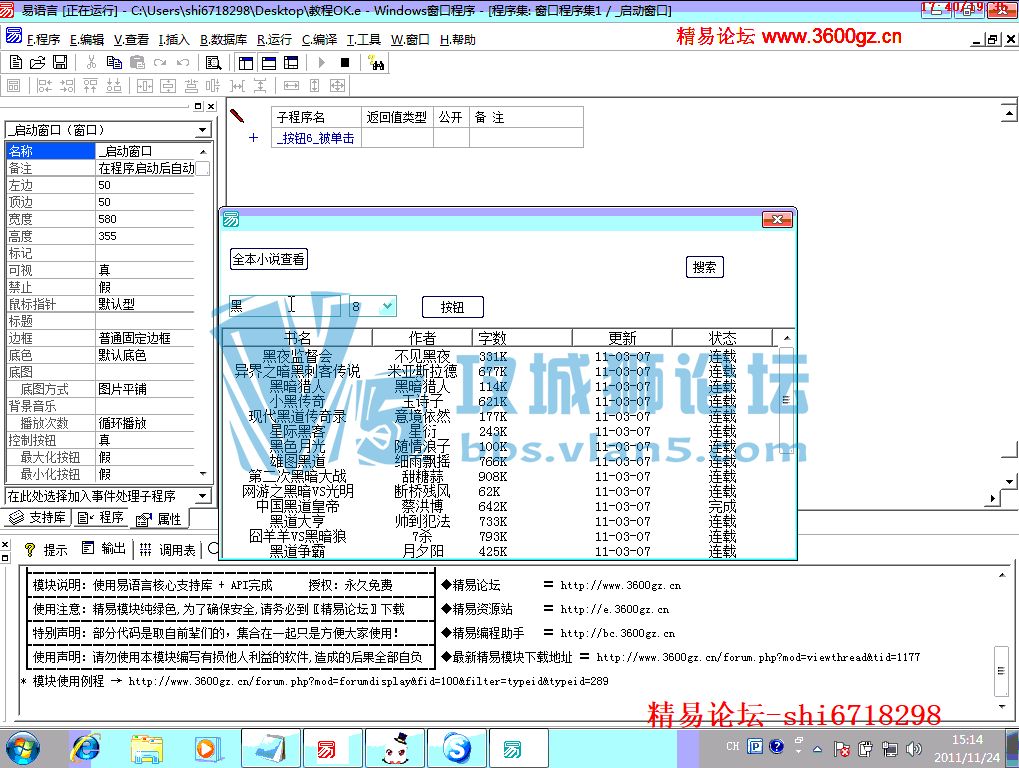Viewport: 1019px width, 768px height.
Task: Open the E.编辑 menu
Action: coord(87,40)
